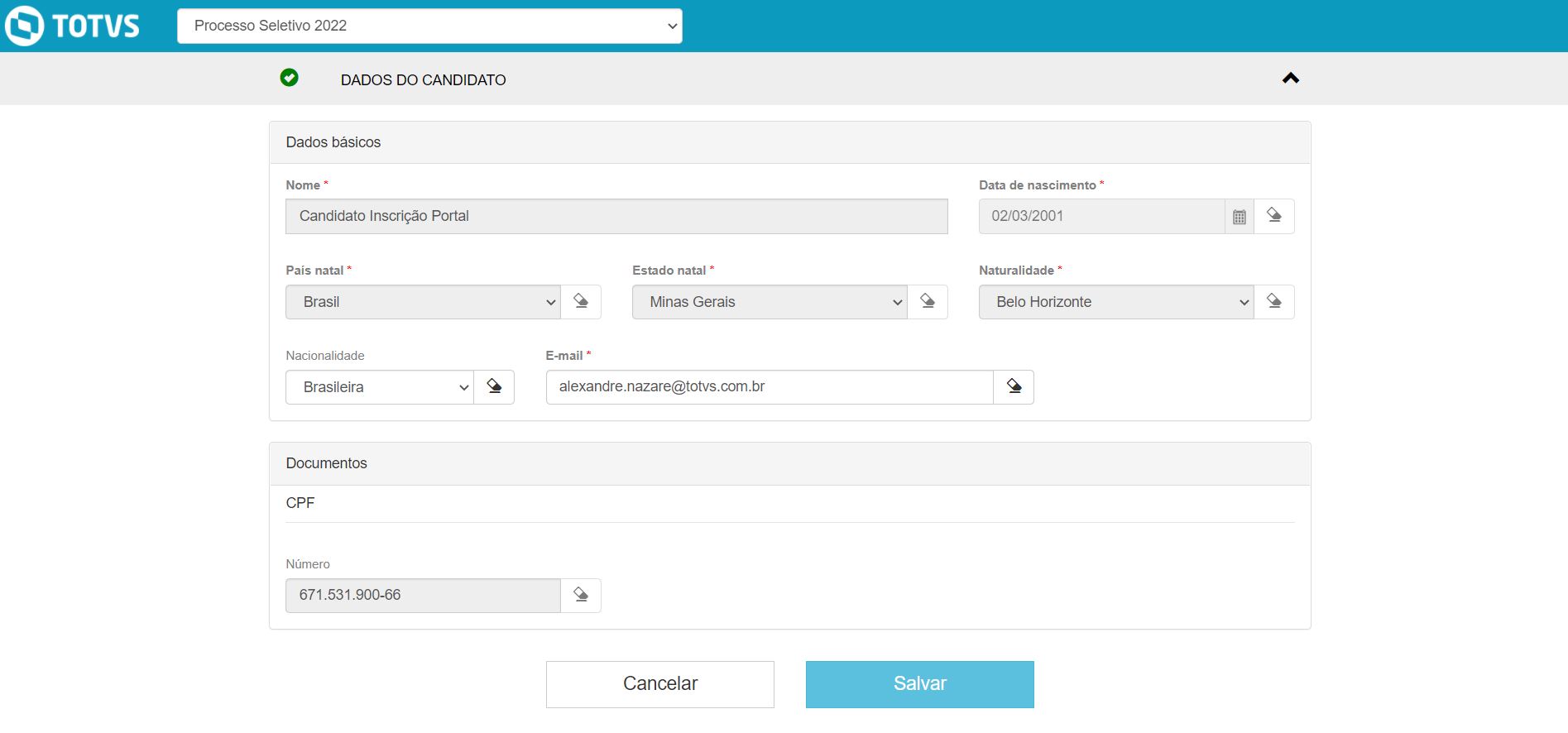Click the Nome field
1568x733 pixels.
[x=616, y=216]
